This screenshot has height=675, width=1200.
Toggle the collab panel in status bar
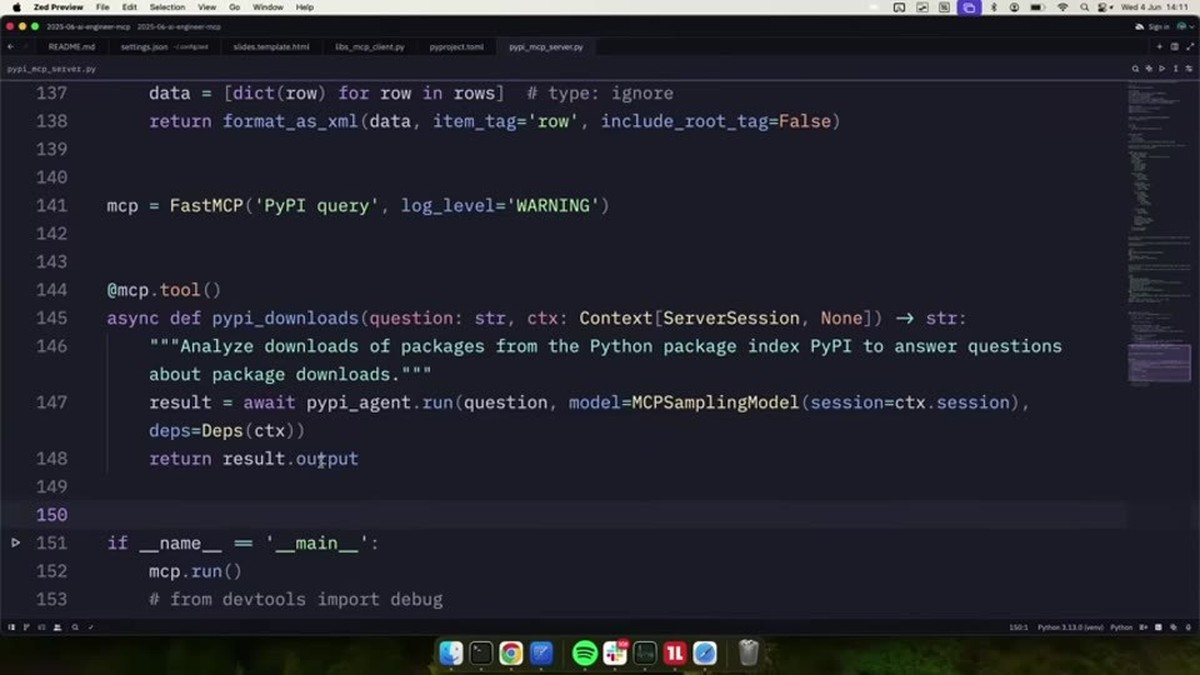57,627
